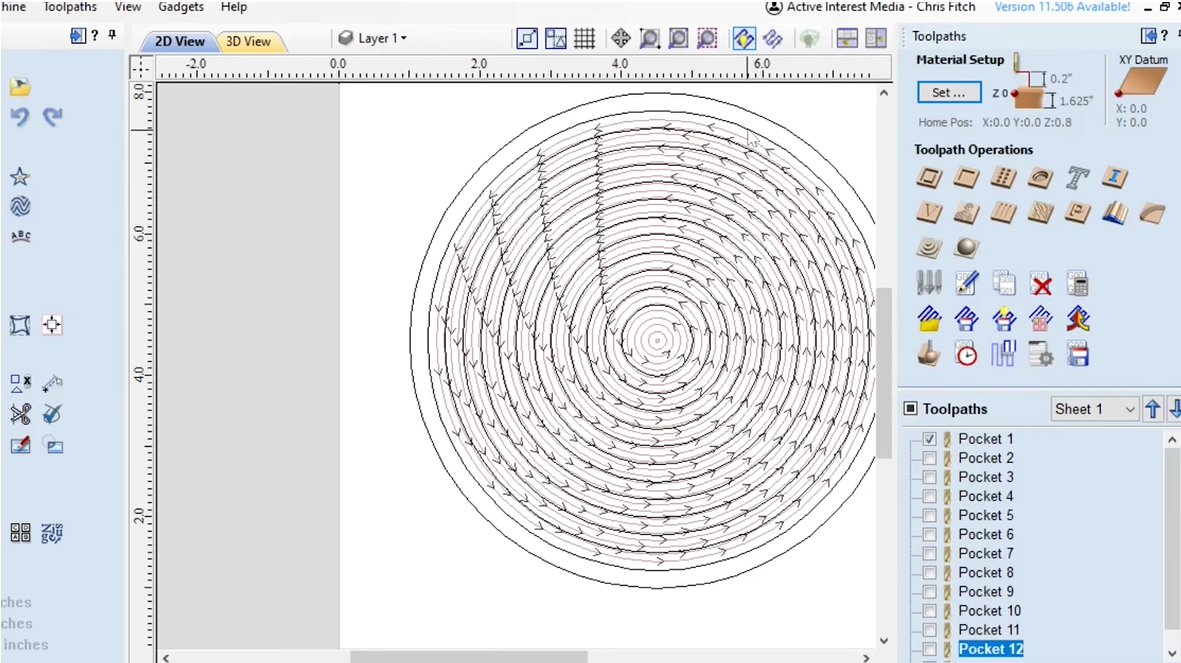Viewport: 1181px width, 663px height.
Task: Enable the Pocket 5 toolpath checkbox
Action: click(x=930, y=516)
